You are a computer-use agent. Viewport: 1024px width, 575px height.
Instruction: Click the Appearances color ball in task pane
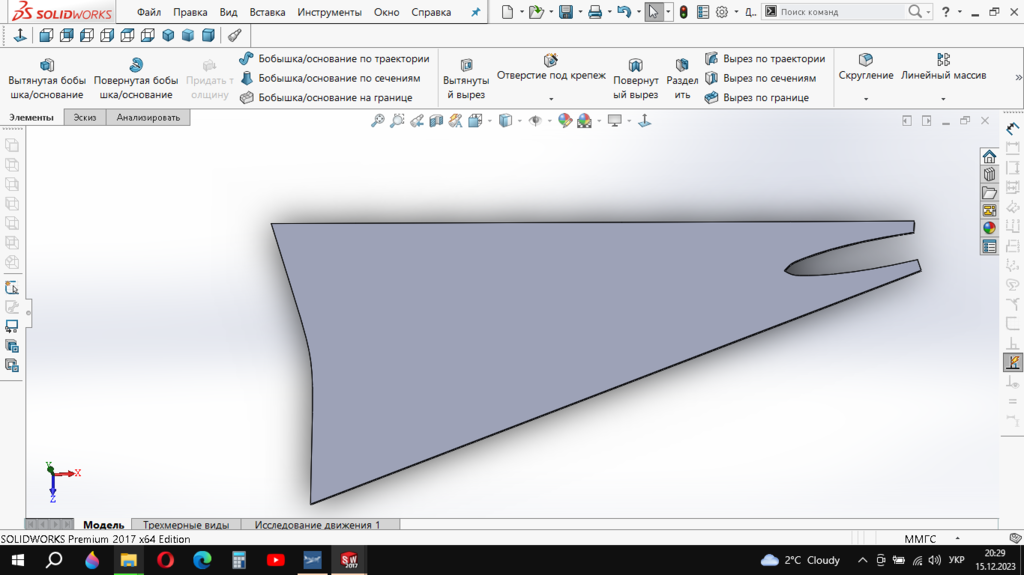989,228
